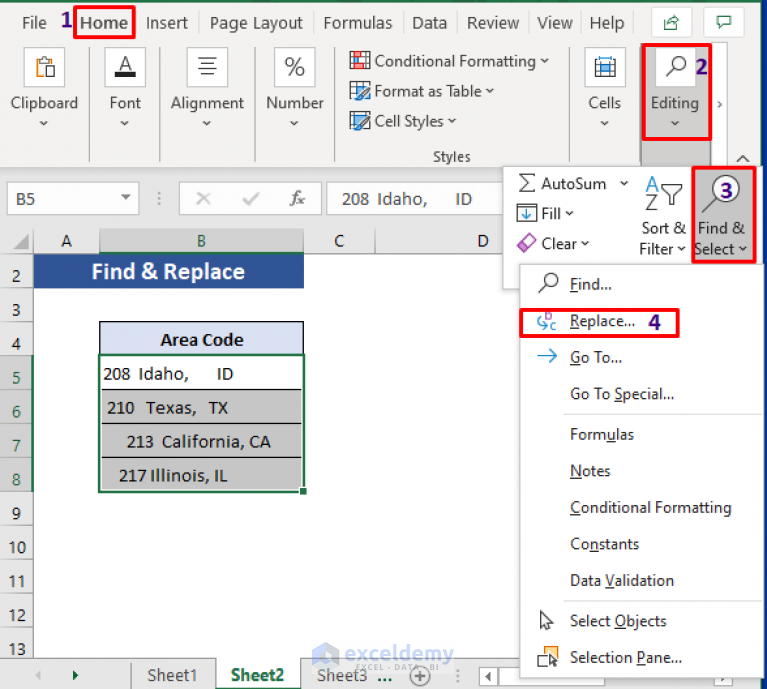Collapse the ribbon with the caret
Viewport: 767px width, 689px height.
(743, 158)
